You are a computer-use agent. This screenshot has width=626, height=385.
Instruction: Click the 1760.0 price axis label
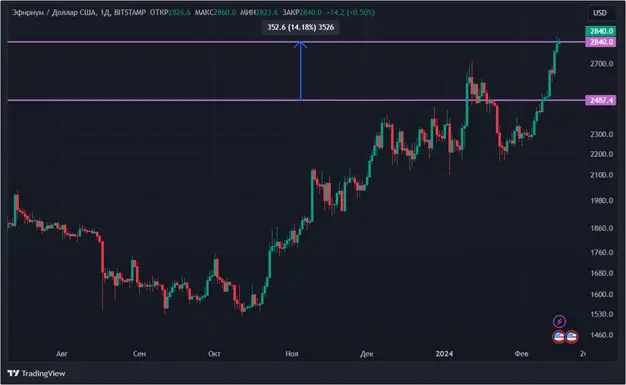(x=602, y=252)
